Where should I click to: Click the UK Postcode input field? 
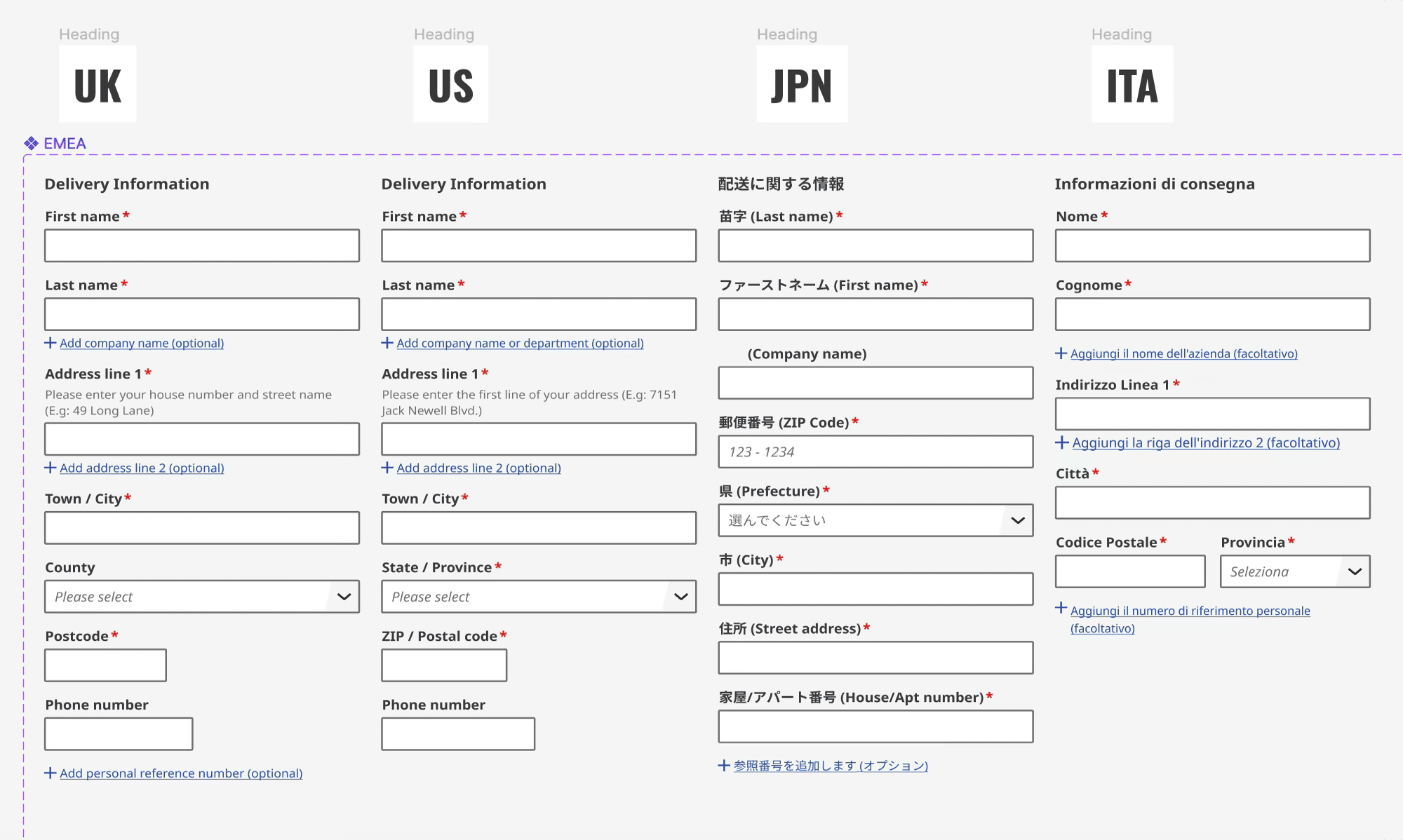[105, 665]
